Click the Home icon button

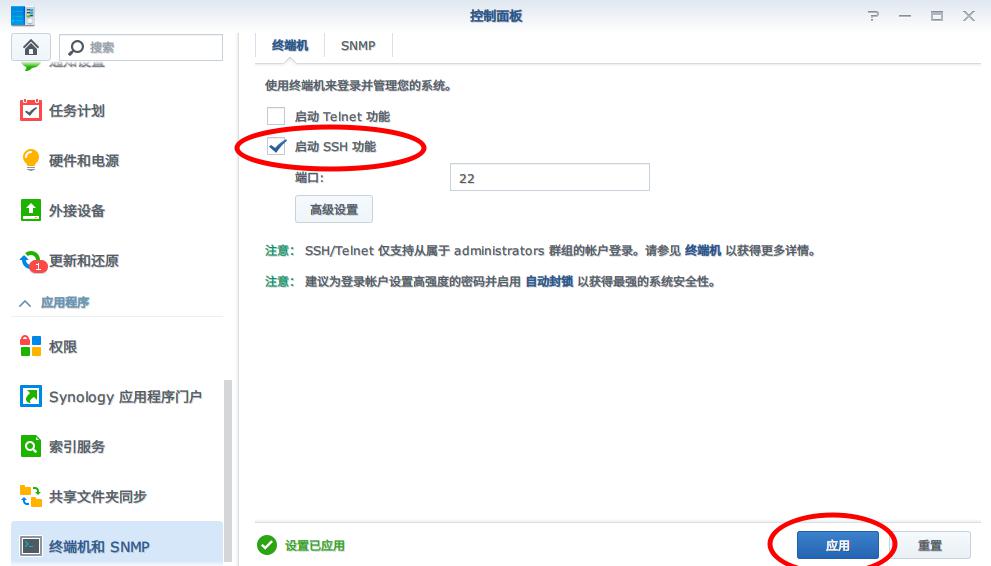[31, 47]
